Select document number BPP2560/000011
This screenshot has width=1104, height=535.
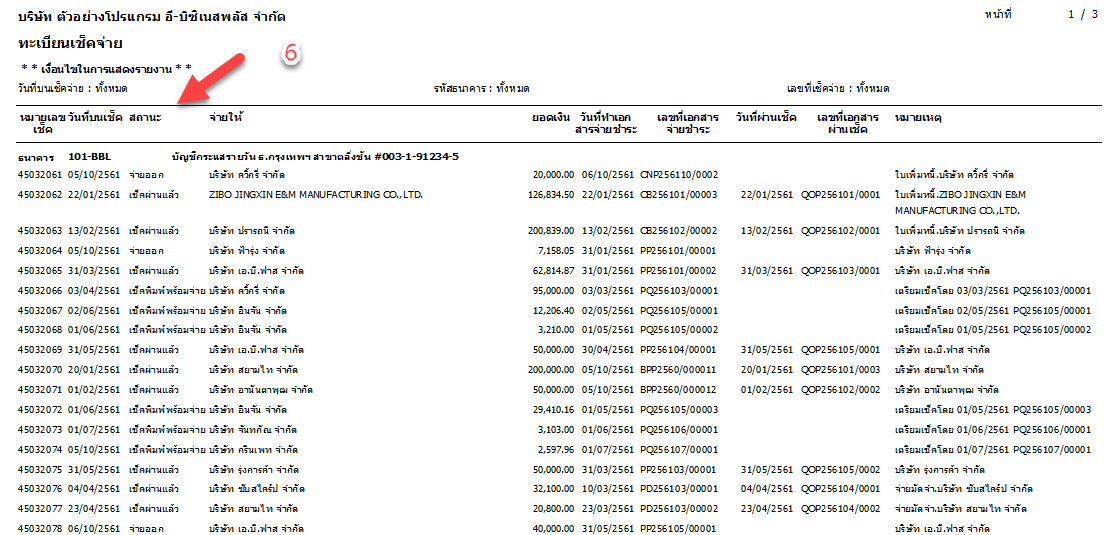point(679,369)
